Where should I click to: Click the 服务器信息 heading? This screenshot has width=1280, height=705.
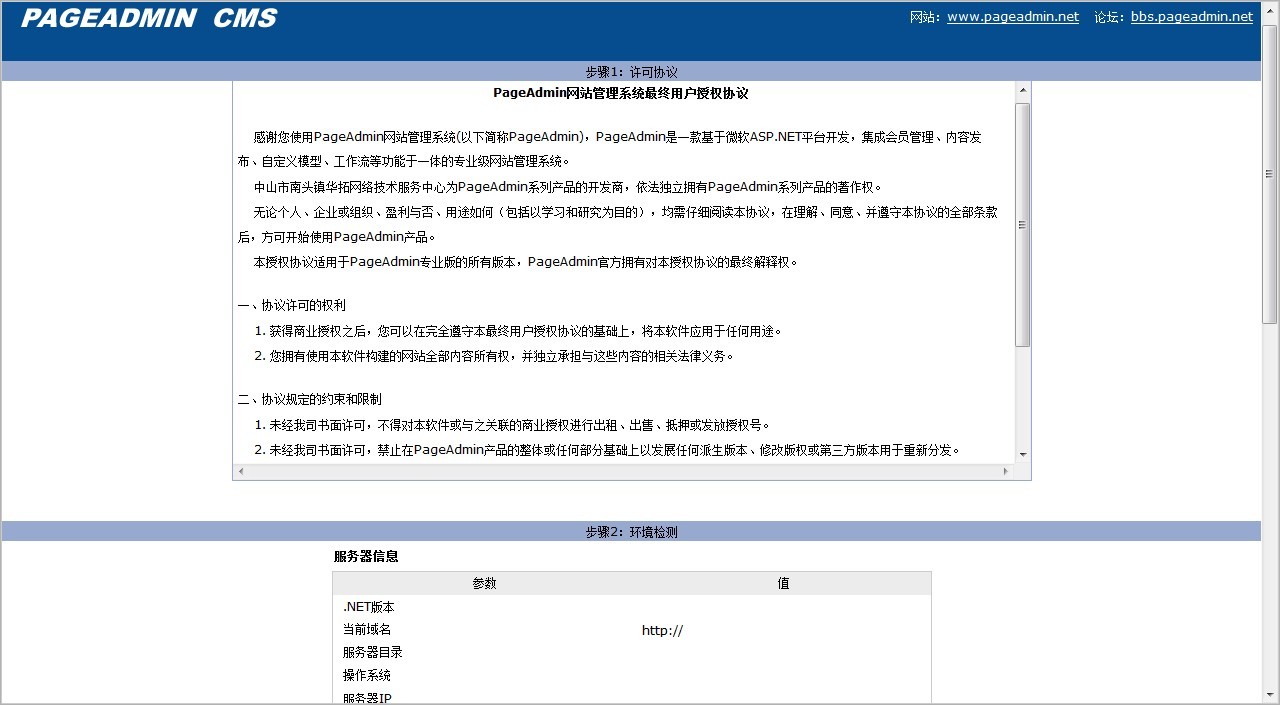click(366, 557)
